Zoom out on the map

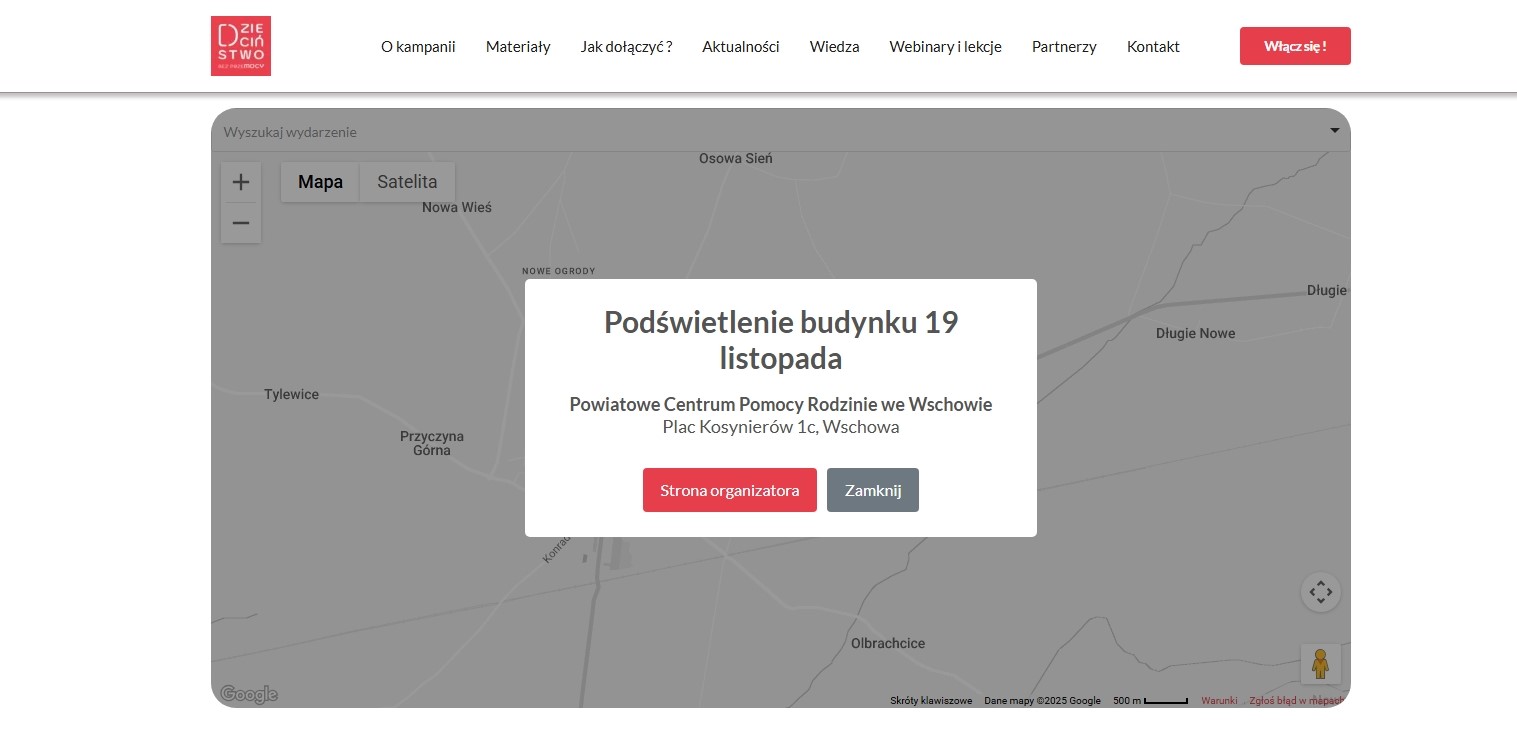coord(241,223)
